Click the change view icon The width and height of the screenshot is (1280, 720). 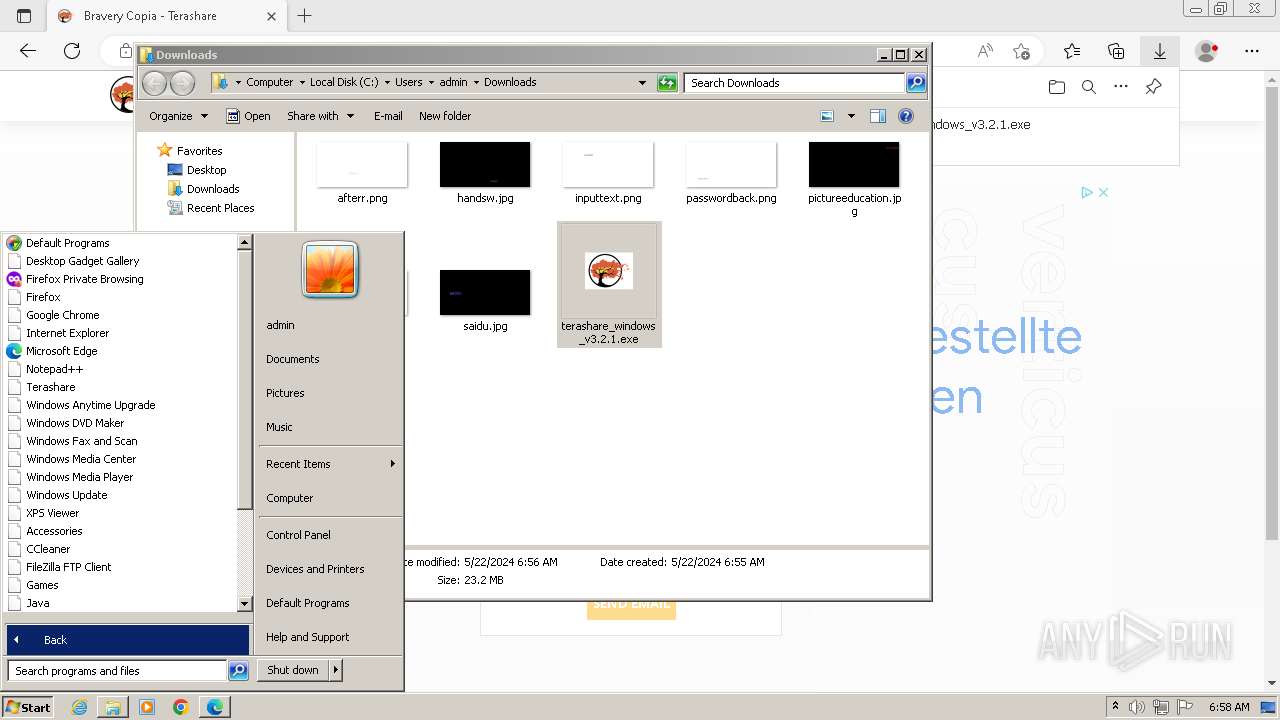[827, 116]
